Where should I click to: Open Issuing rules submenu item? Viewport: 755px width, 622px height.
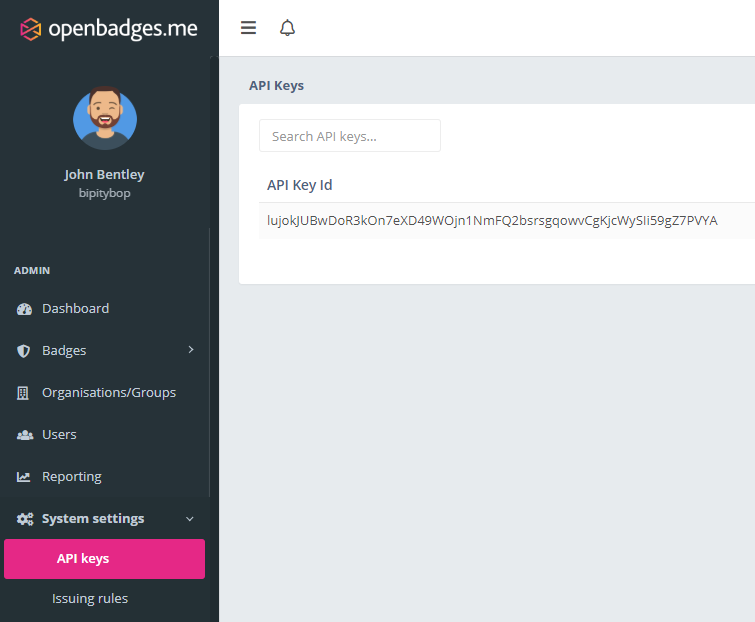[x=90, y=599]
